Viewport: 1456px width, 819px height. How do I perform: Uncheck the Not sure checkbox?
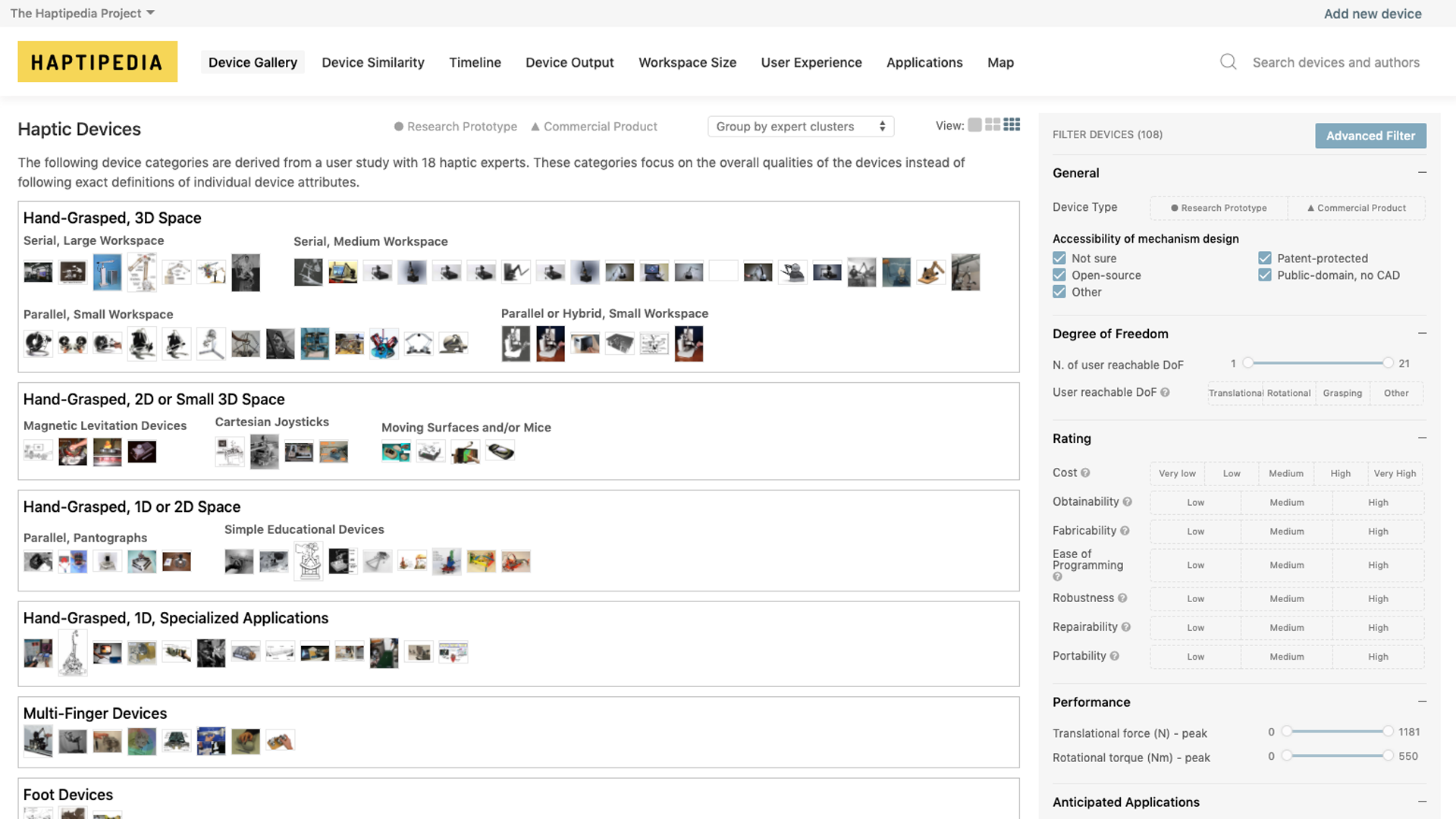(1059, 259)
